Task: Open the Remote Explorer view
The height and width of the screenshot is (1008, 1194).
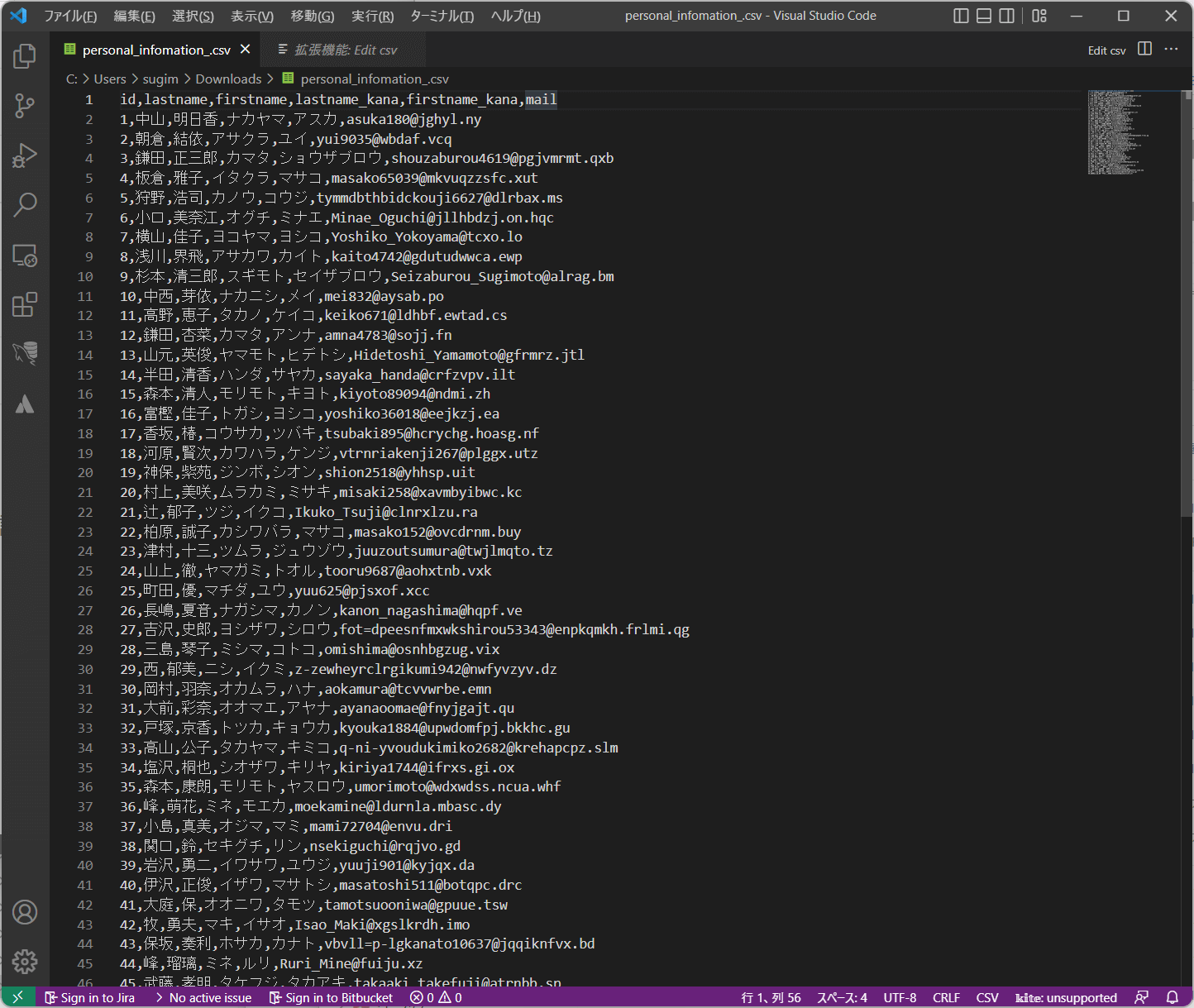Action: (25, 256)
